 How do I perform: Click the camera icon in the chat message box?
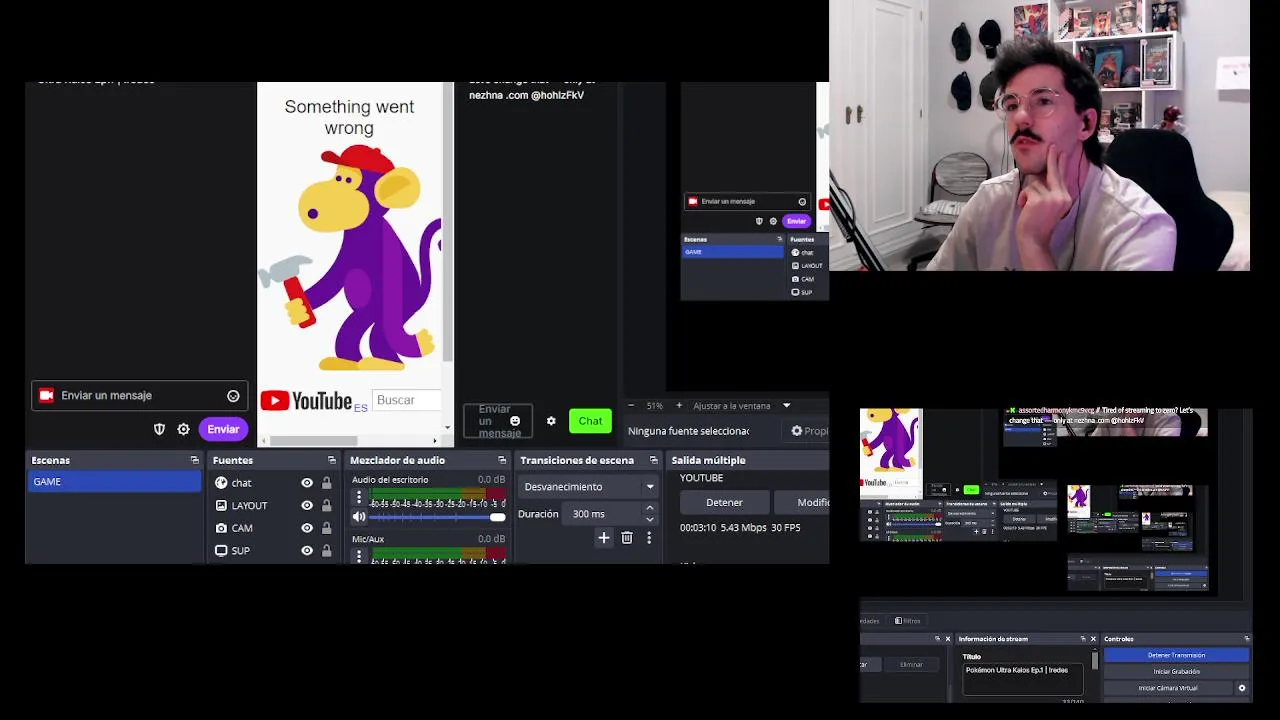46,396
